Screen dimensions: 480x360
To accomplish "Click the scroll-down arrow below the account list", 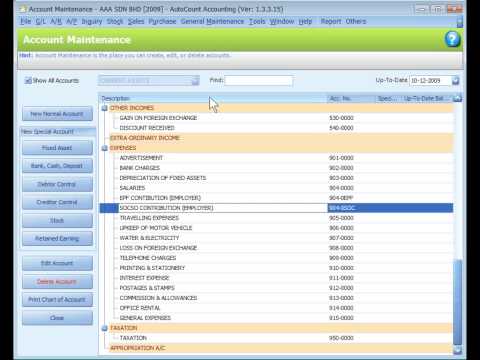I will point(458,349).
